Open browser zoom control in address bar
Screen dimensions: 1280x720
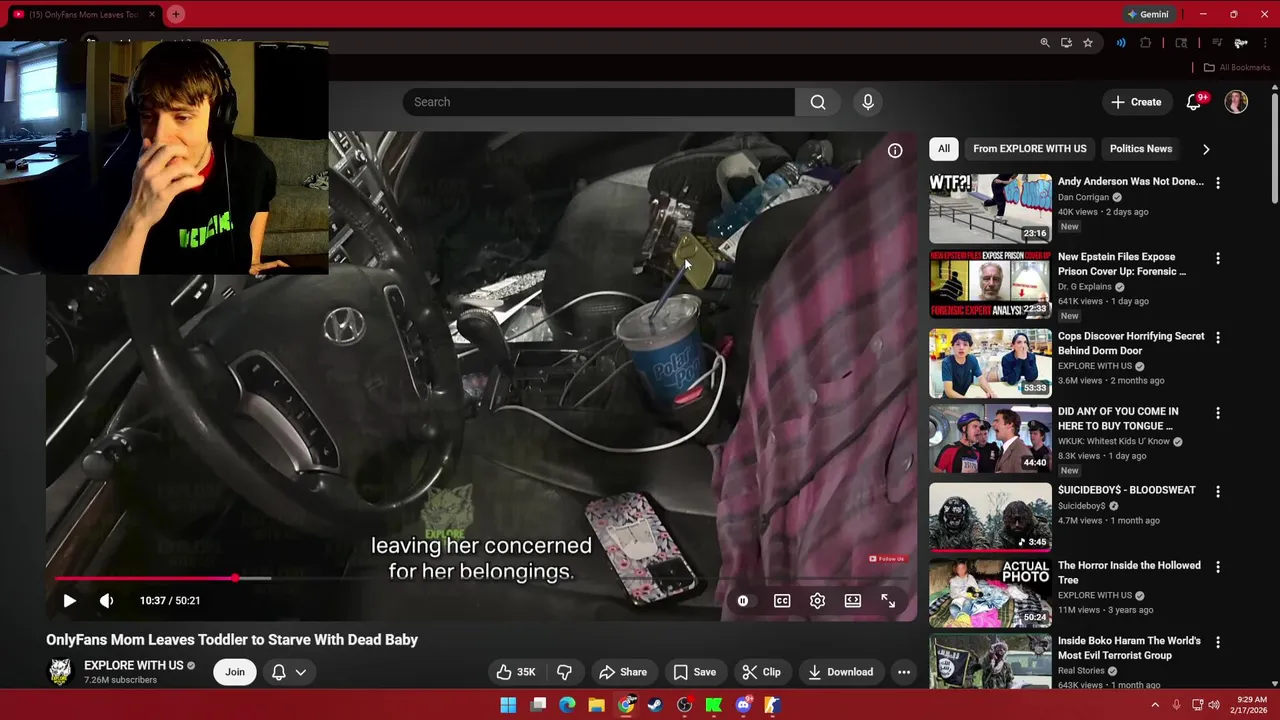[1045, 43]
